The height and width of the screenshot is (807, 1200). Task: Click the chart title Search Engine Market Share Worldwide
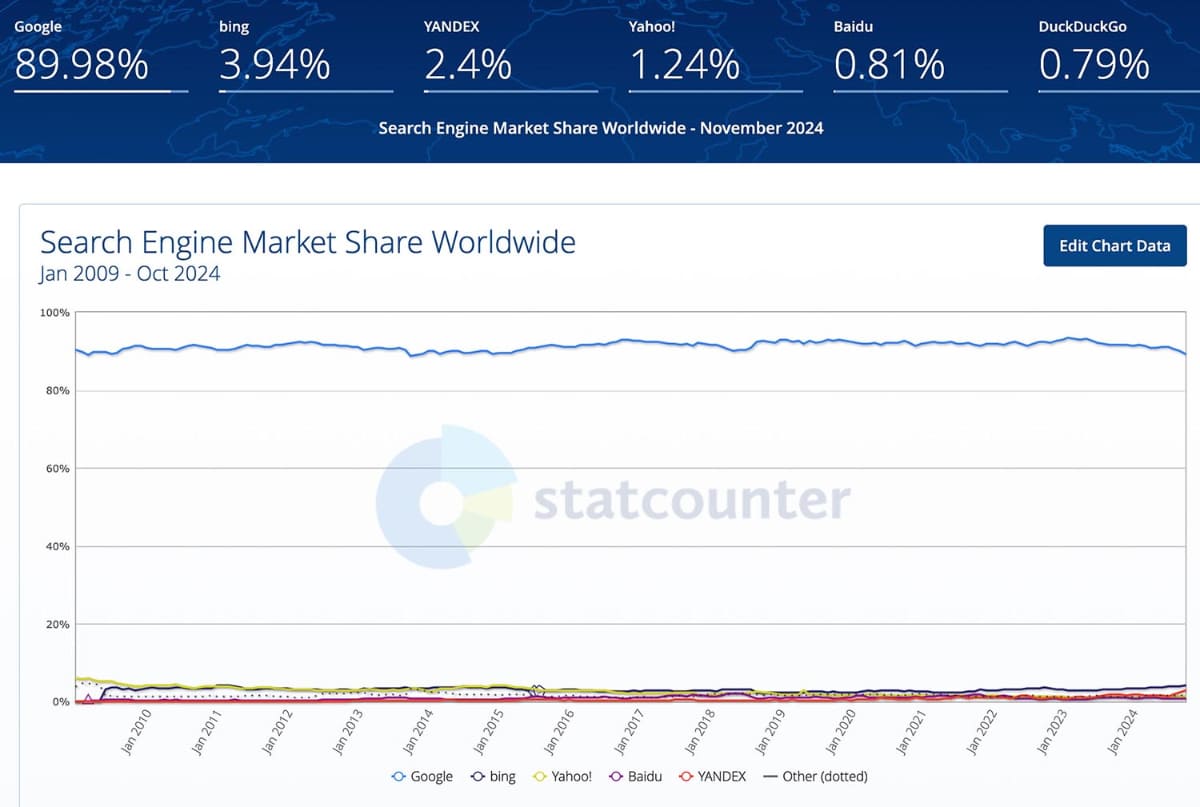coord(307,242)
